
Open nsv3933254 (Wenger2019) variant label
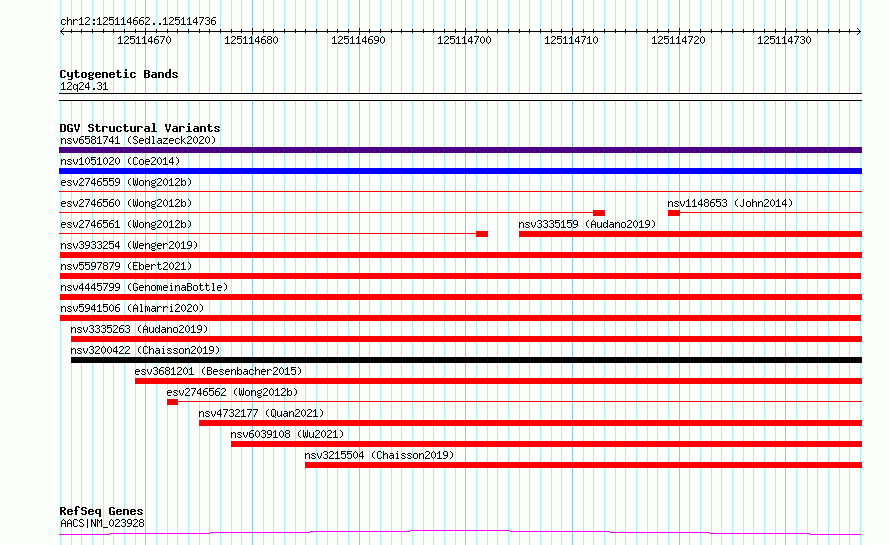tap(129, 245)
